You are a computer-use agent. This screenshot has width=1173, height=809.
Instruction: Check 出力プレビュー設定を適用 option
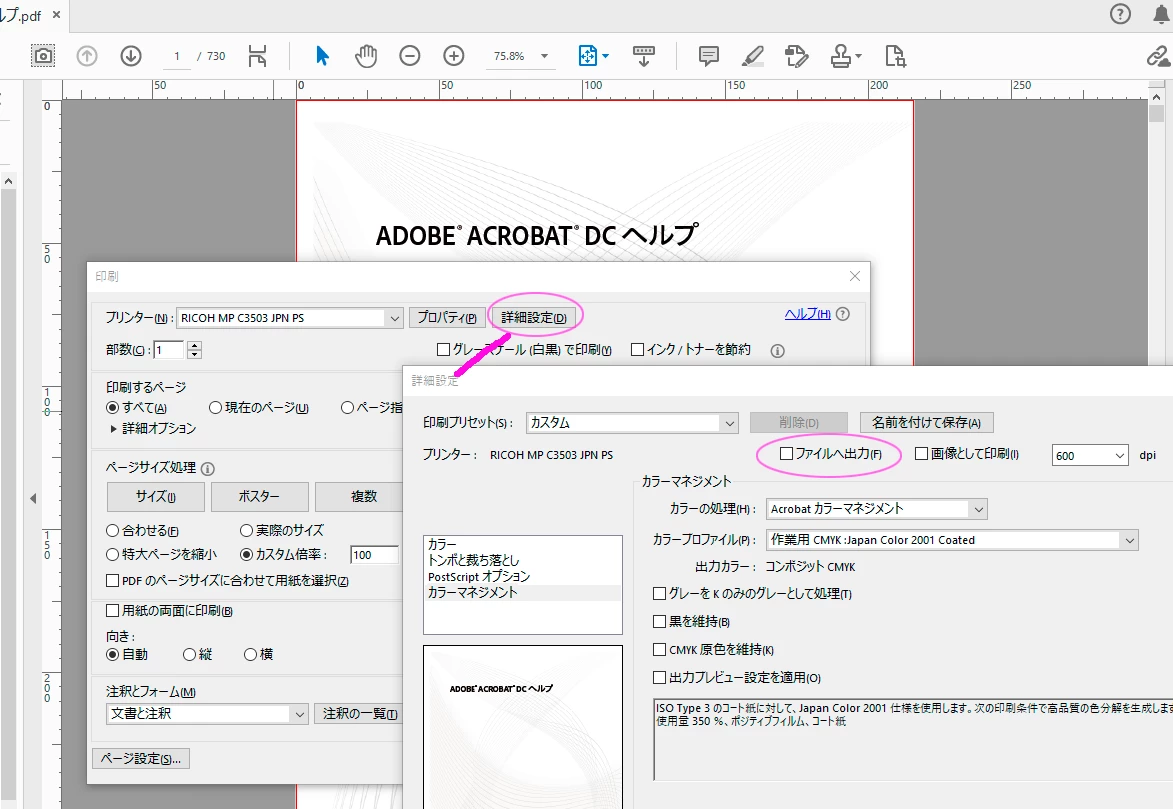click(x=659, y=677)
